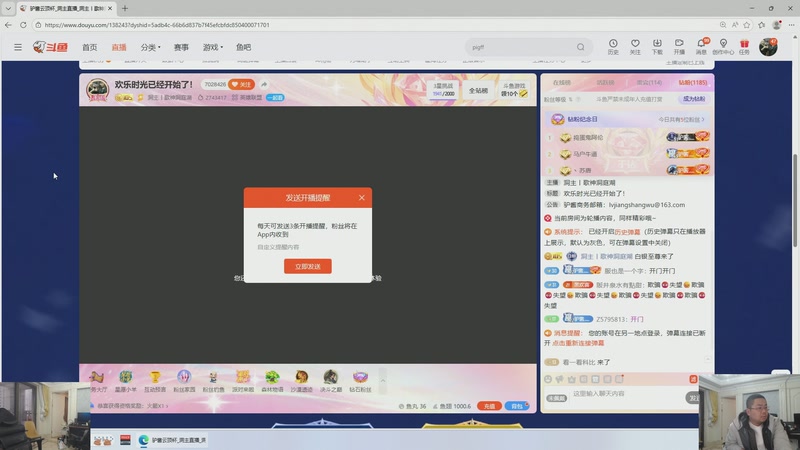The height and width of the screenshot is (450, 800).
Task: Click the orange 充值 button
Action: 489,406
